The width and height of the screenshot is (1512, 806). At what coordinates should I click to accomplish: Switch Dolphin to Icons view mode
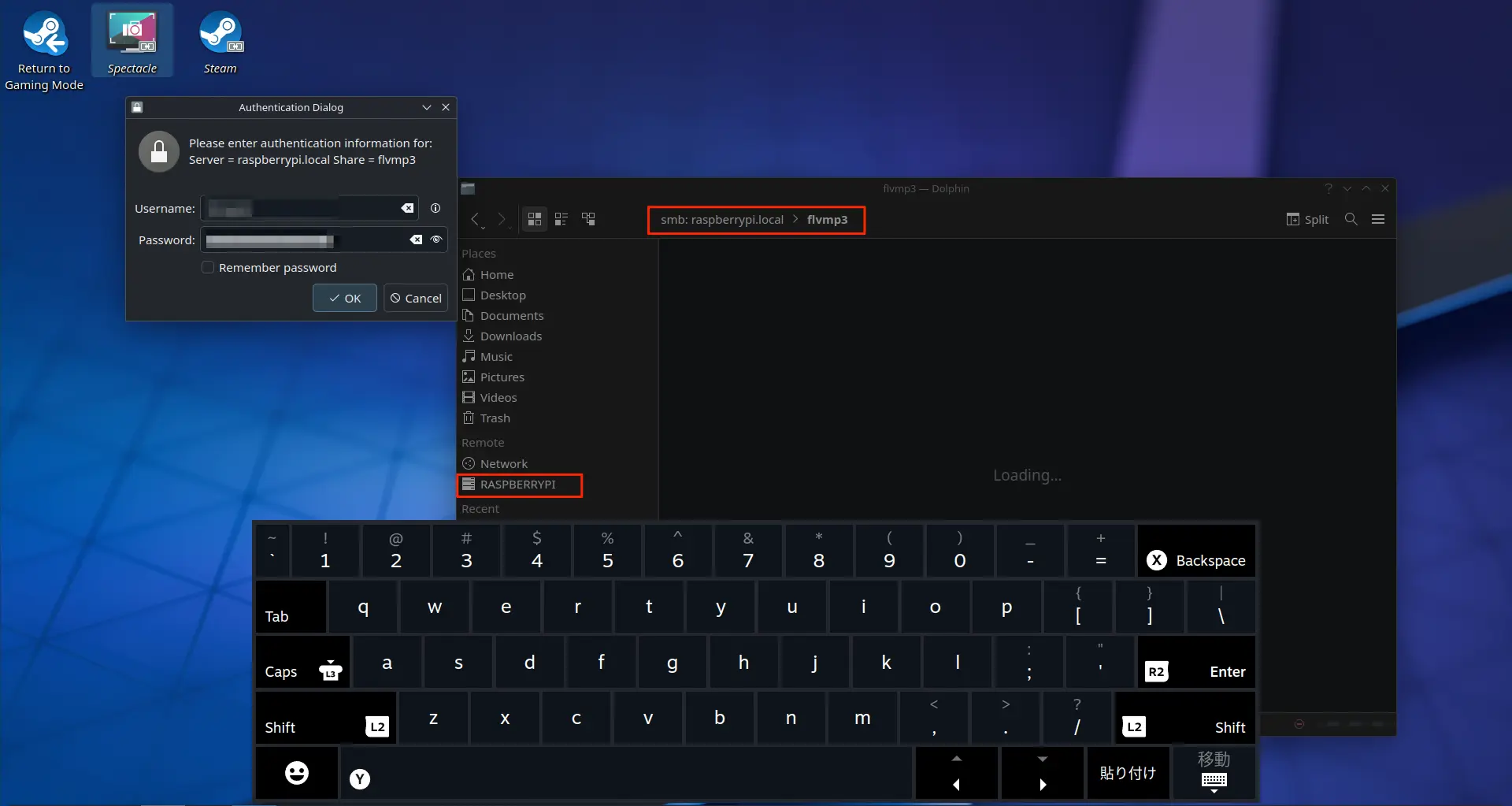click(535, 219)
